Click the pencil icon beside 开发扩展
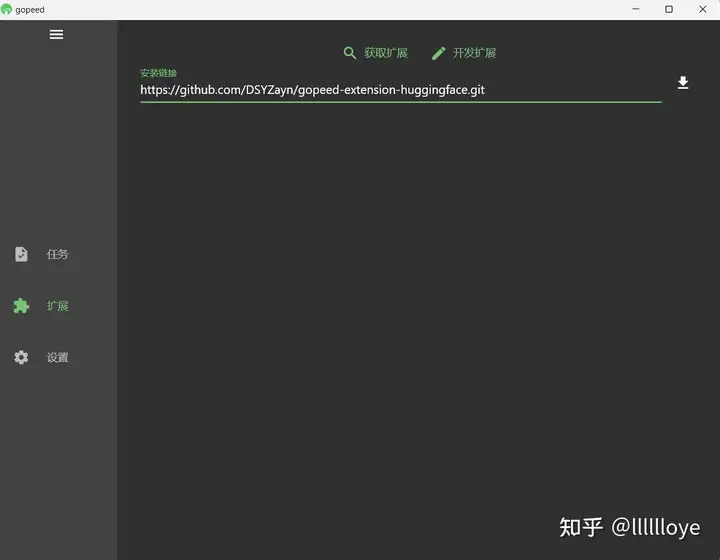The width and height of the screenshot is (720, 560). coord(438,53)
